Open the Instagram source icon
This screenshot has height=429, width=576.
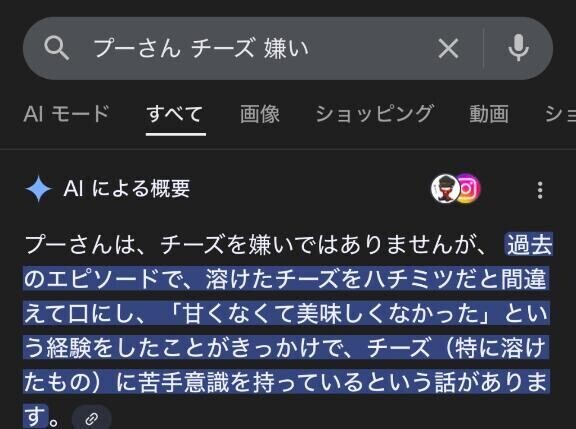pyautogui.click(x=469, y=189)
